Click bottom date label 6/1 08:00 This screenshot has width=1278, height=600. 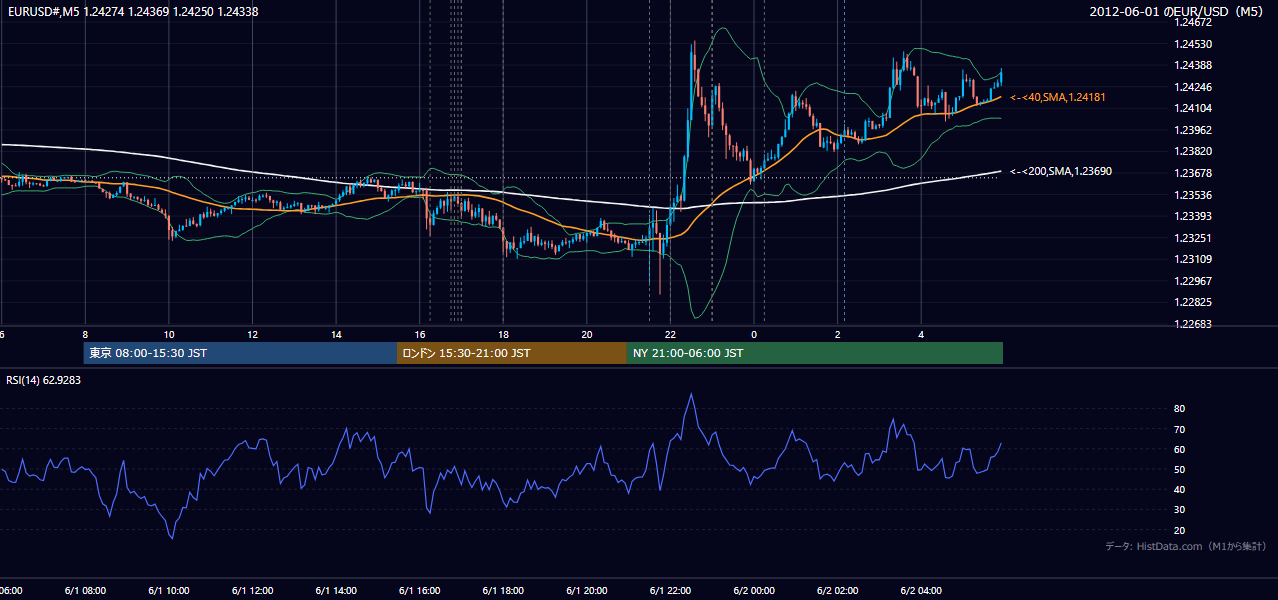point(85,591)
